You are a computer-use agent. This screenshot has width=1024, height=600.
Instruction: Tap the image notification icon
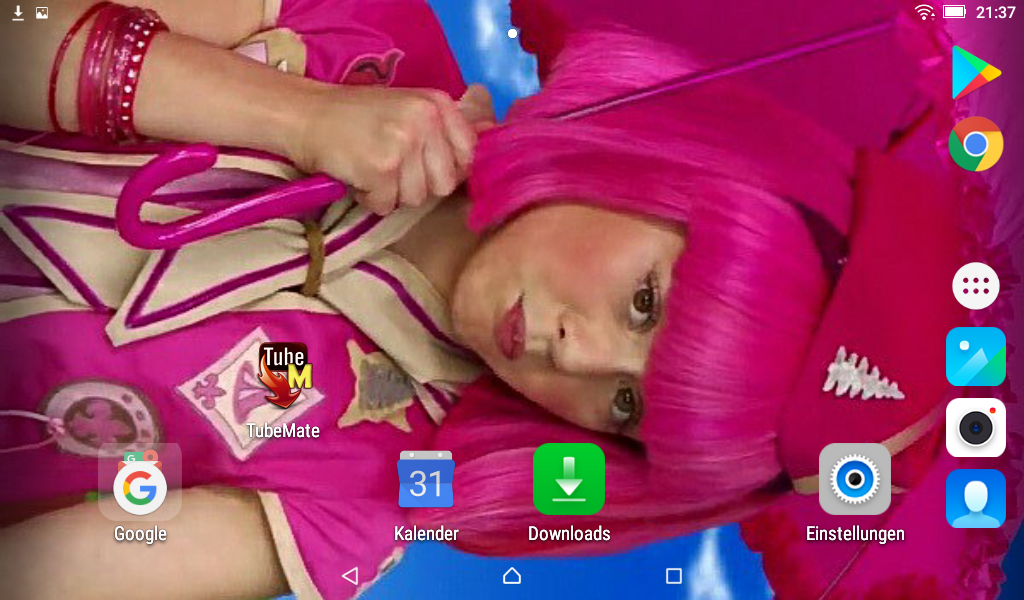pos(42,12)
